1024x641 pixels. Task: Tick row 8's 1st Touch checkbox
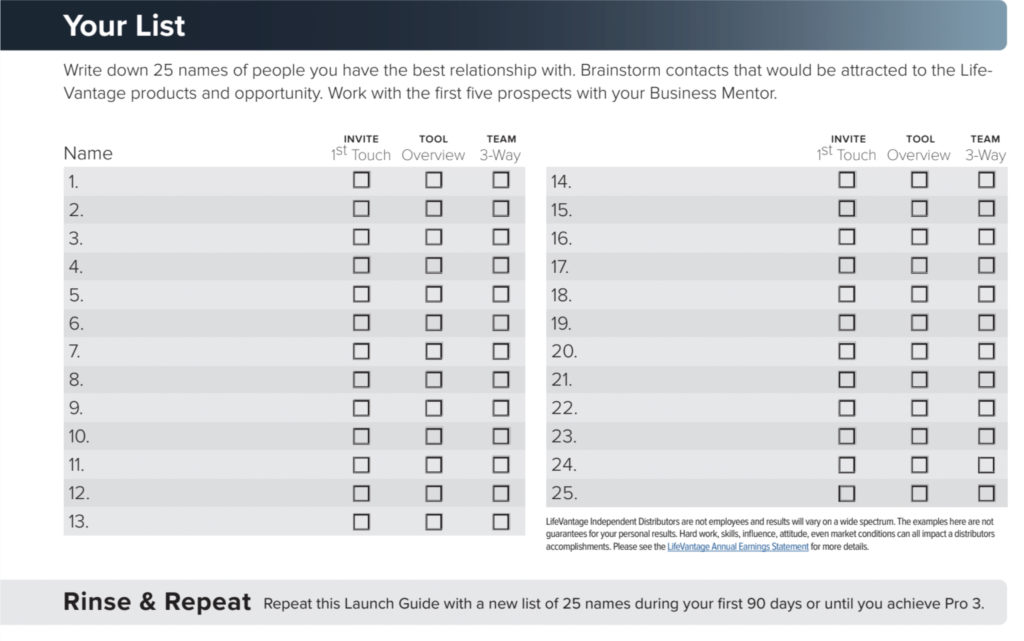361,380
